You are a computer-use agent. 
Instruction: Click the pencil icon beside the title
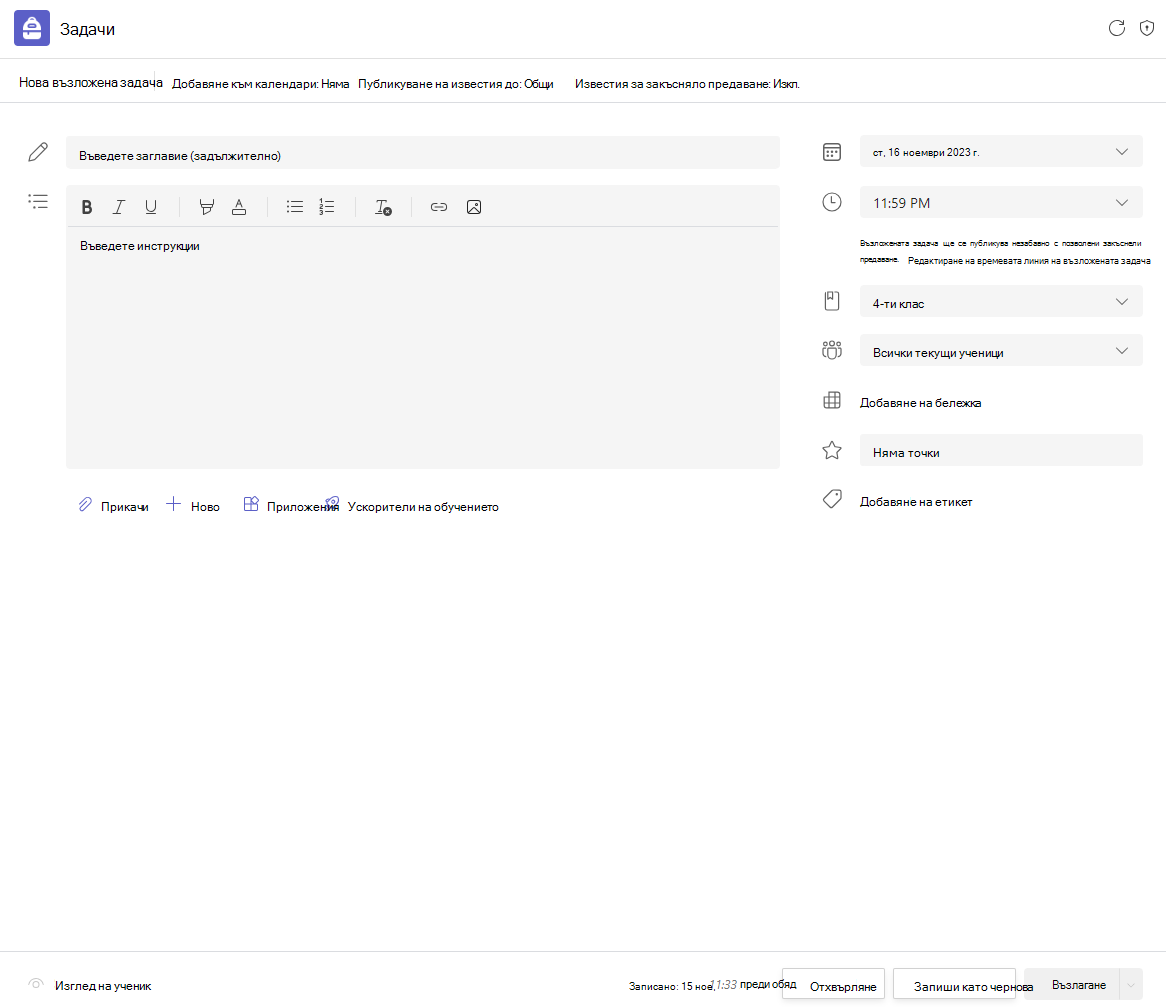[x=38, y=152]
